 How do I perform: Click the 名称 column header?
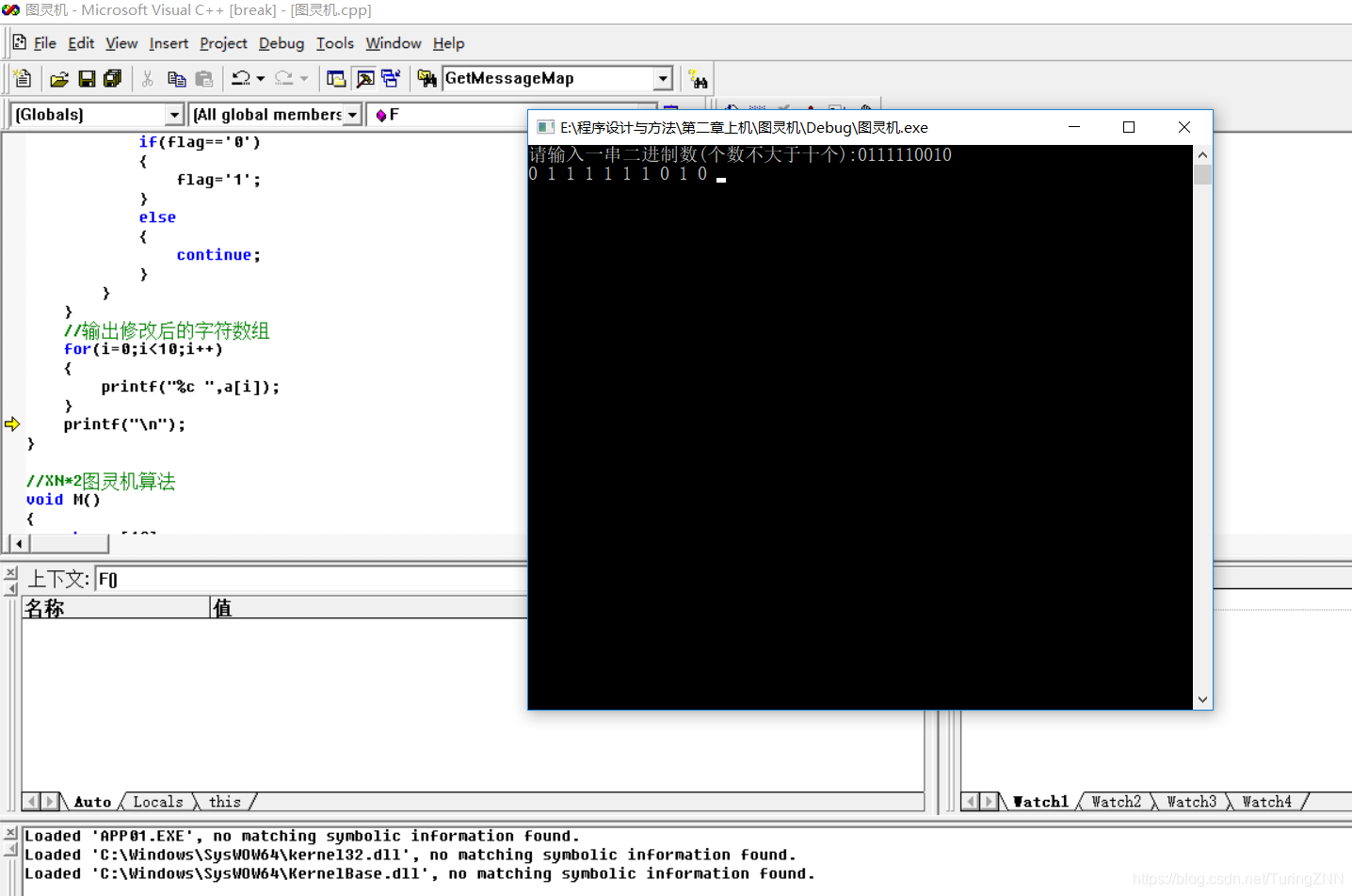coord(115,608)
